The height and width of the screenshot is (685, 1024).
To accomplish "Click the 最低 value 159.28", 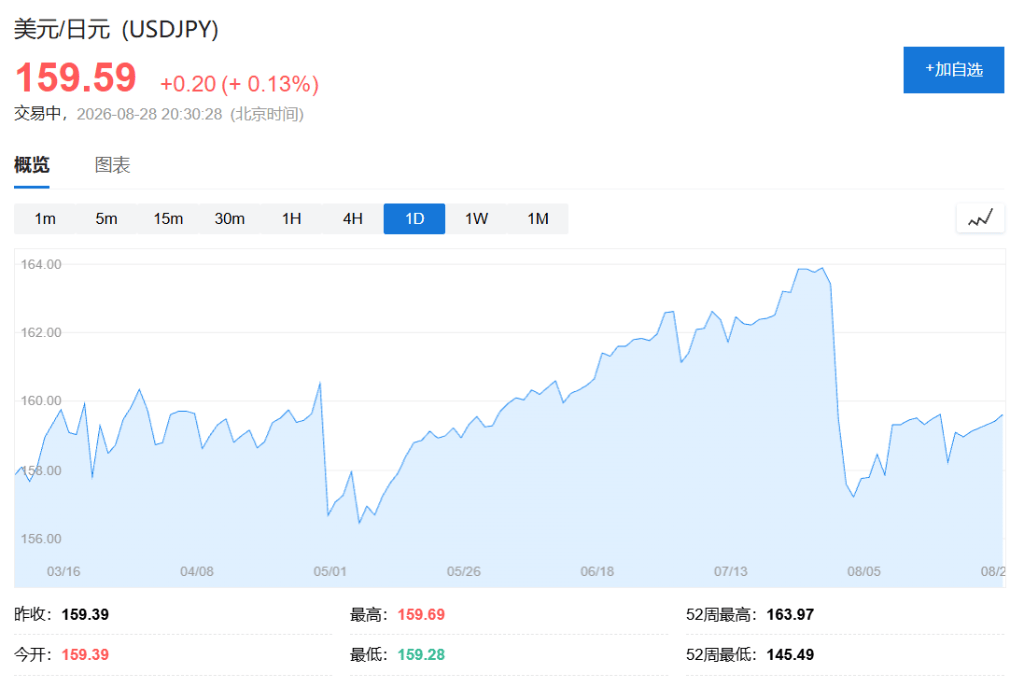I will (x=421, y=654).
